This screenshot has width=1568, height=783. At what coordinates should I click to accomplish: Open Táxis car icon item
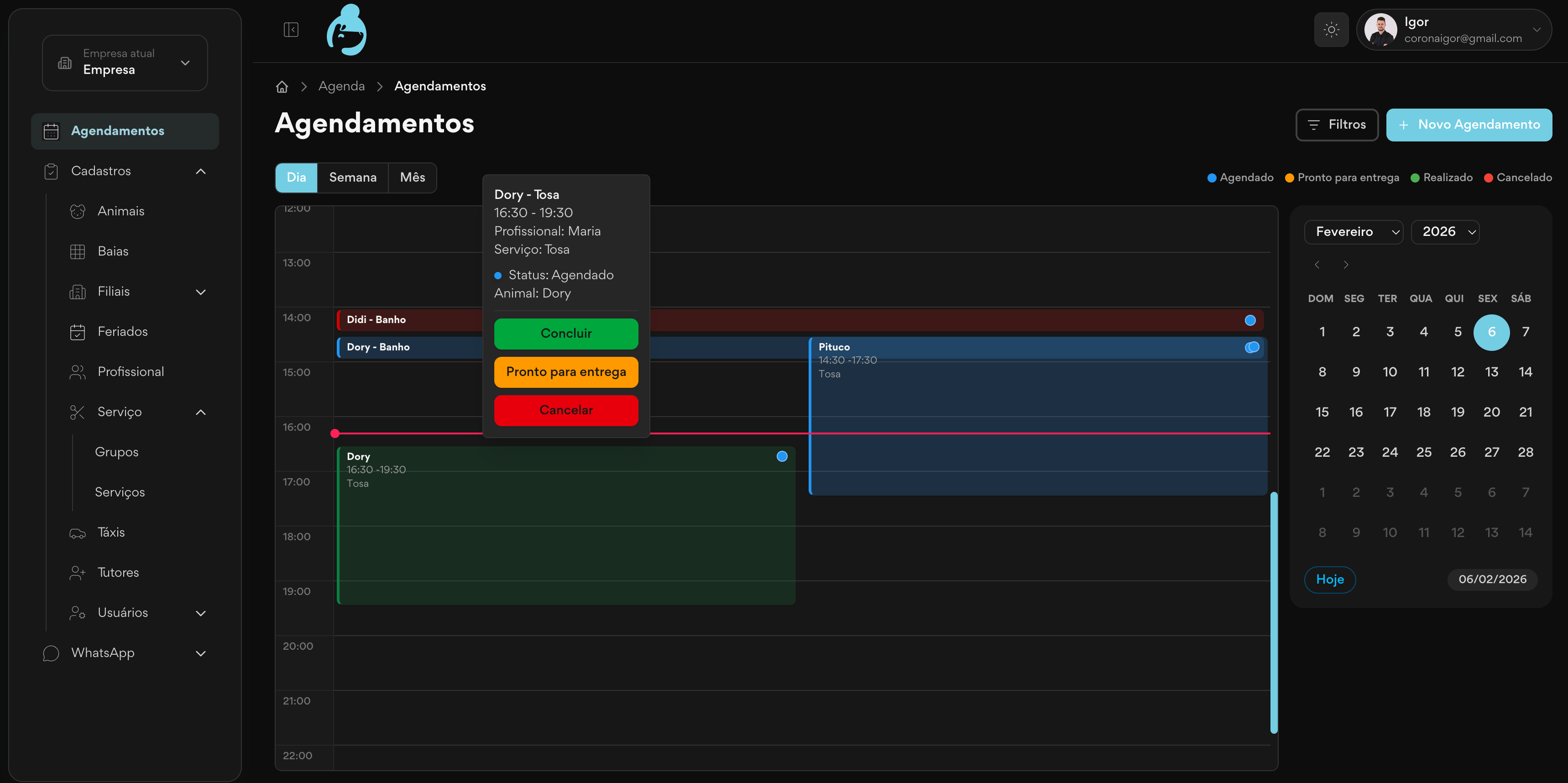coord(111,532)
